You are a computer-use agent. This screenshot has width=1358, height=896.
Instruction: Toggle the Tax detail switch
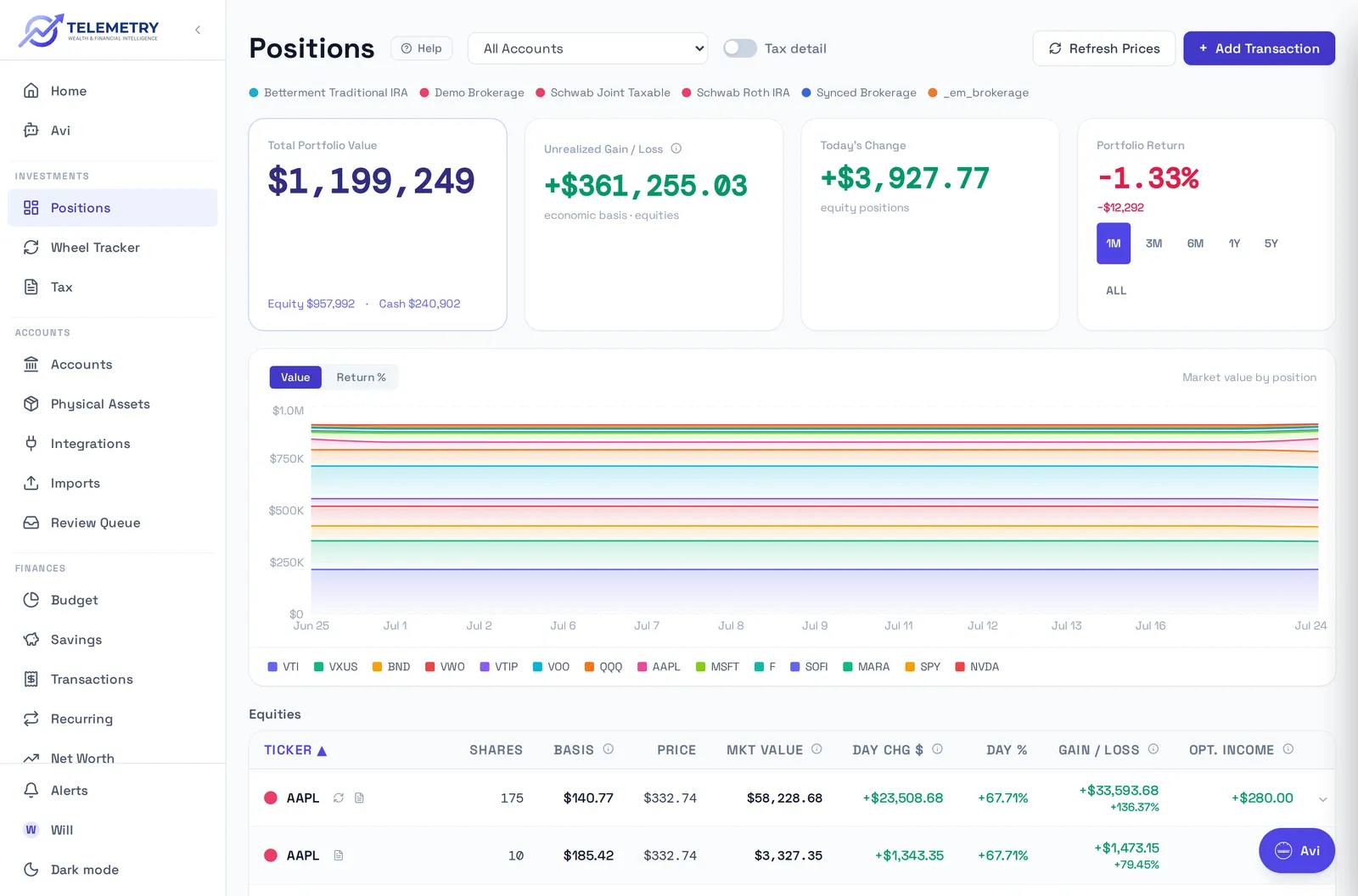pyautogui.click(x=740, y=48)
